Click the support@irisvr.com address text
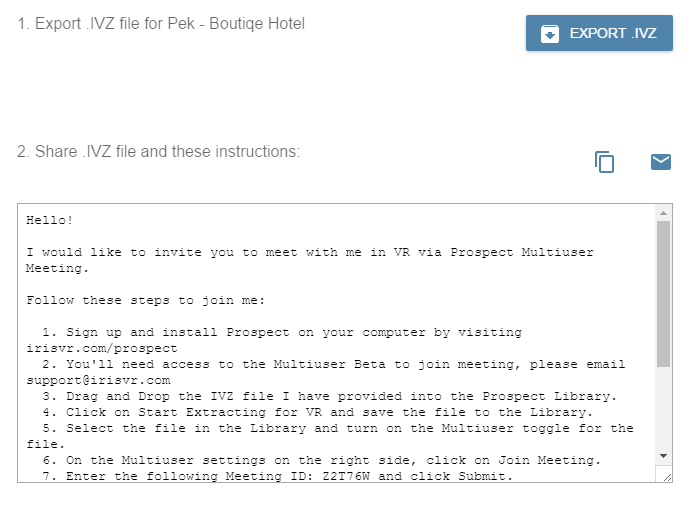Image resolution: width=691 pixels, height=530 pixels. [98, 380]
